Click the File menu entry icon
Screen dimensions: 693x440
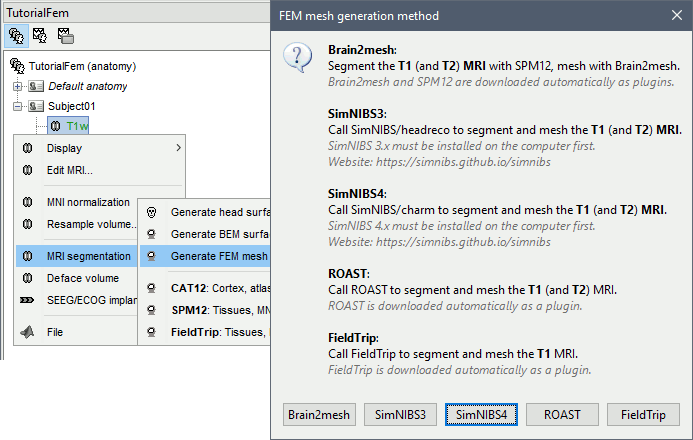[x=28, y=332]
